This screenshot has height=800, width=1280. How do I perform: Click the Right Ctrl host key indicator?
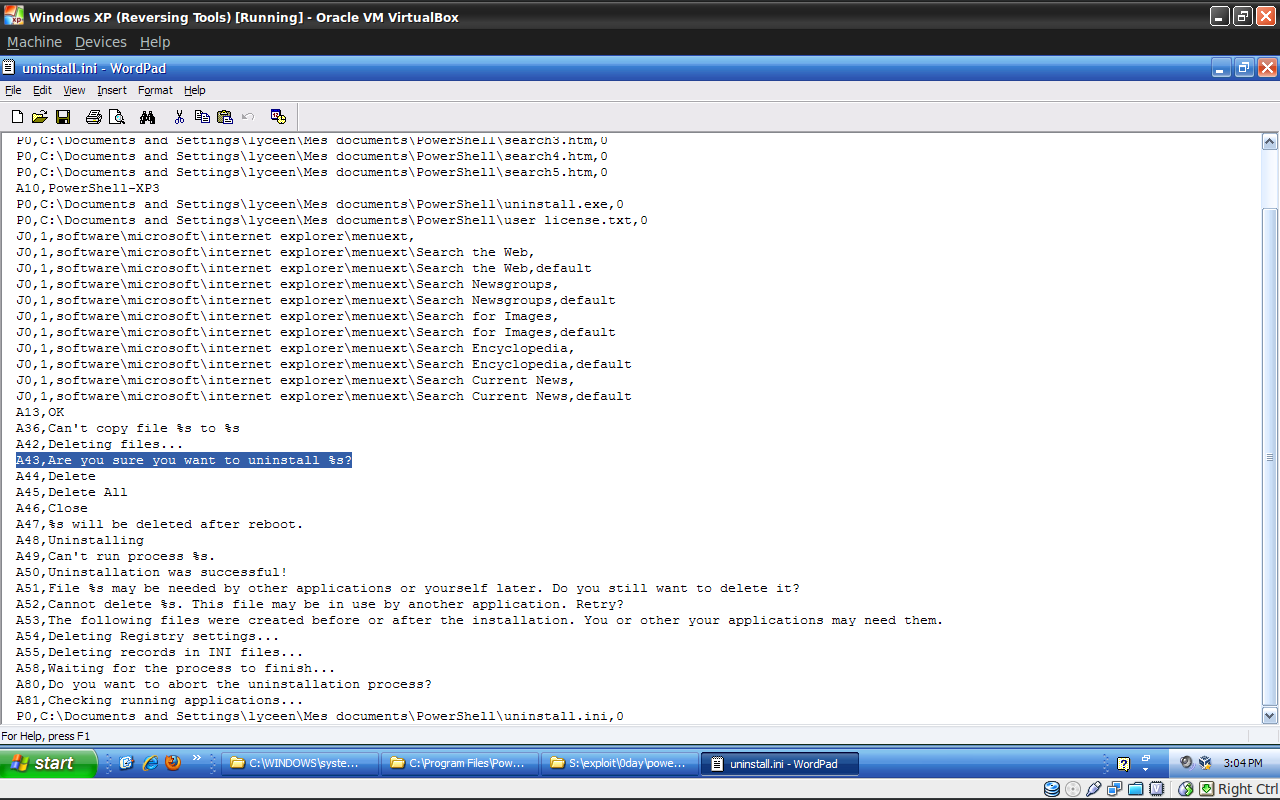(1247, 789)
